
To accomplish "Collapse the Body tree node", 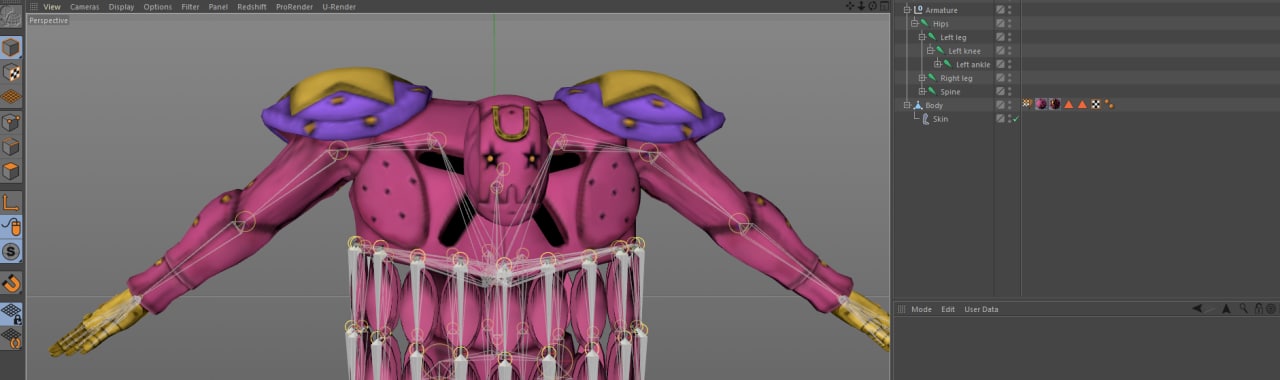I will click(x=907, y=105).
